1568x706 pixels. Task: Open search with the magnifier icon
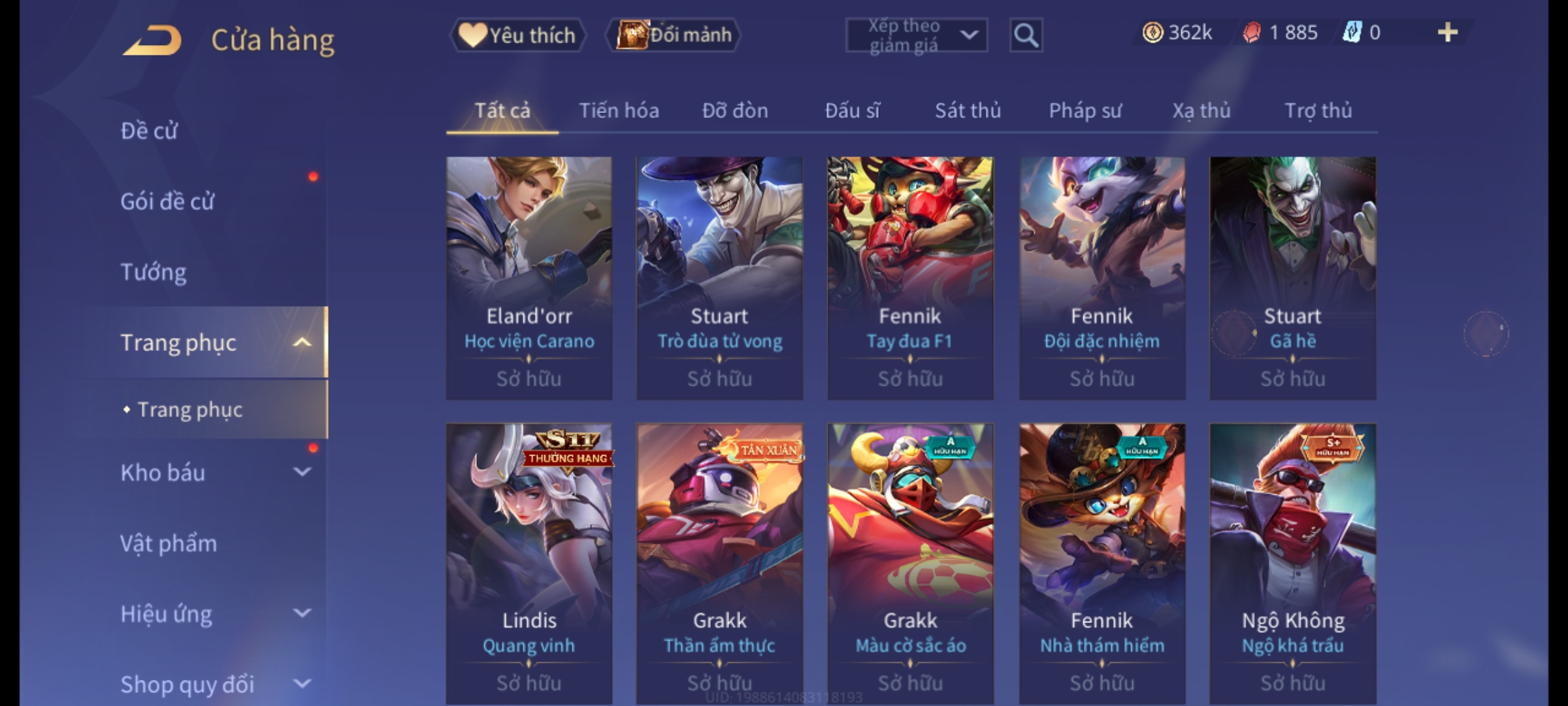pyautogui.click(x=1026, y=35)
